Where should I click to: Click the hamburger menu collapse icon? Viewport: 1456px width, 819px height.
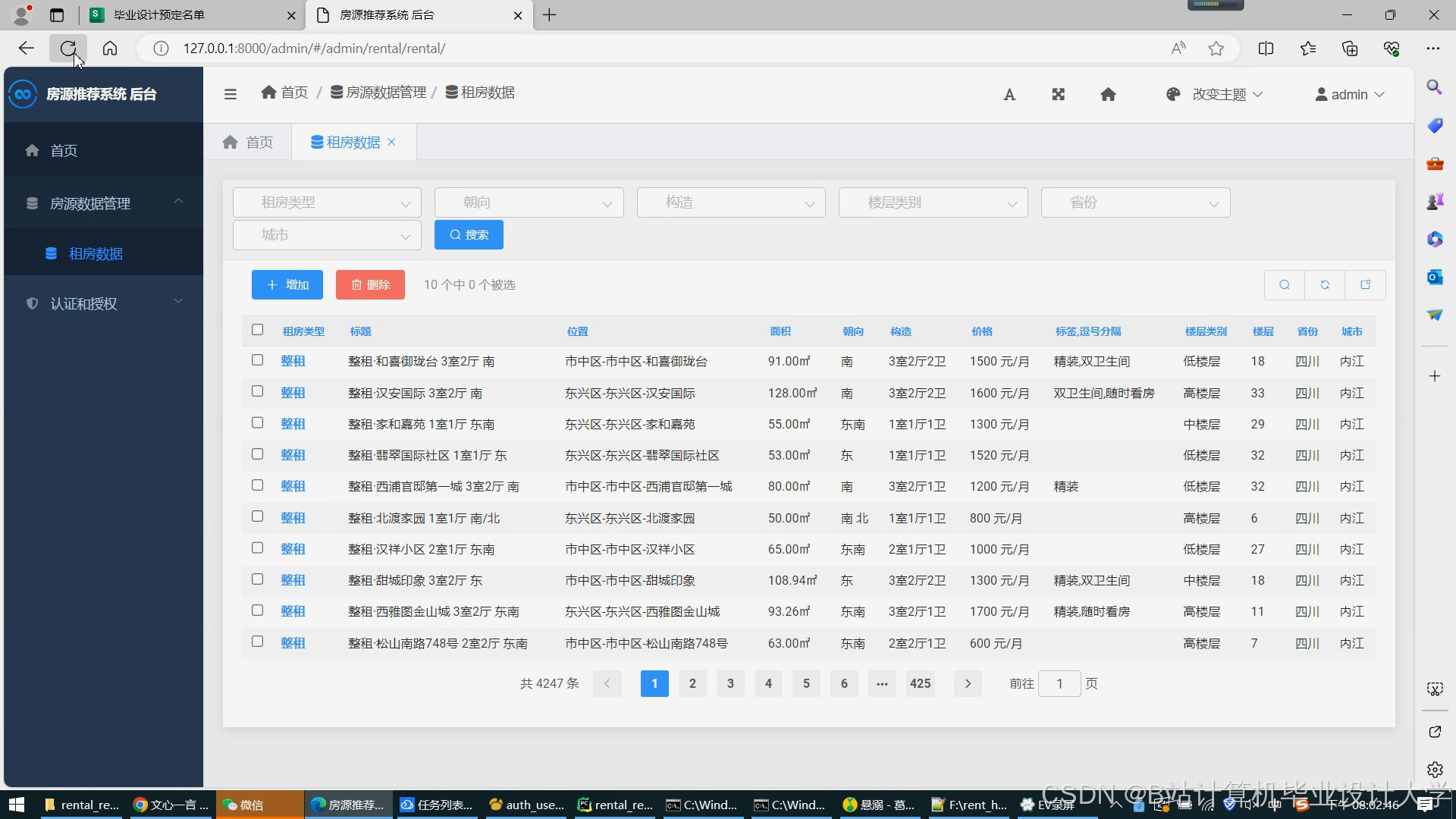[231, 94]
